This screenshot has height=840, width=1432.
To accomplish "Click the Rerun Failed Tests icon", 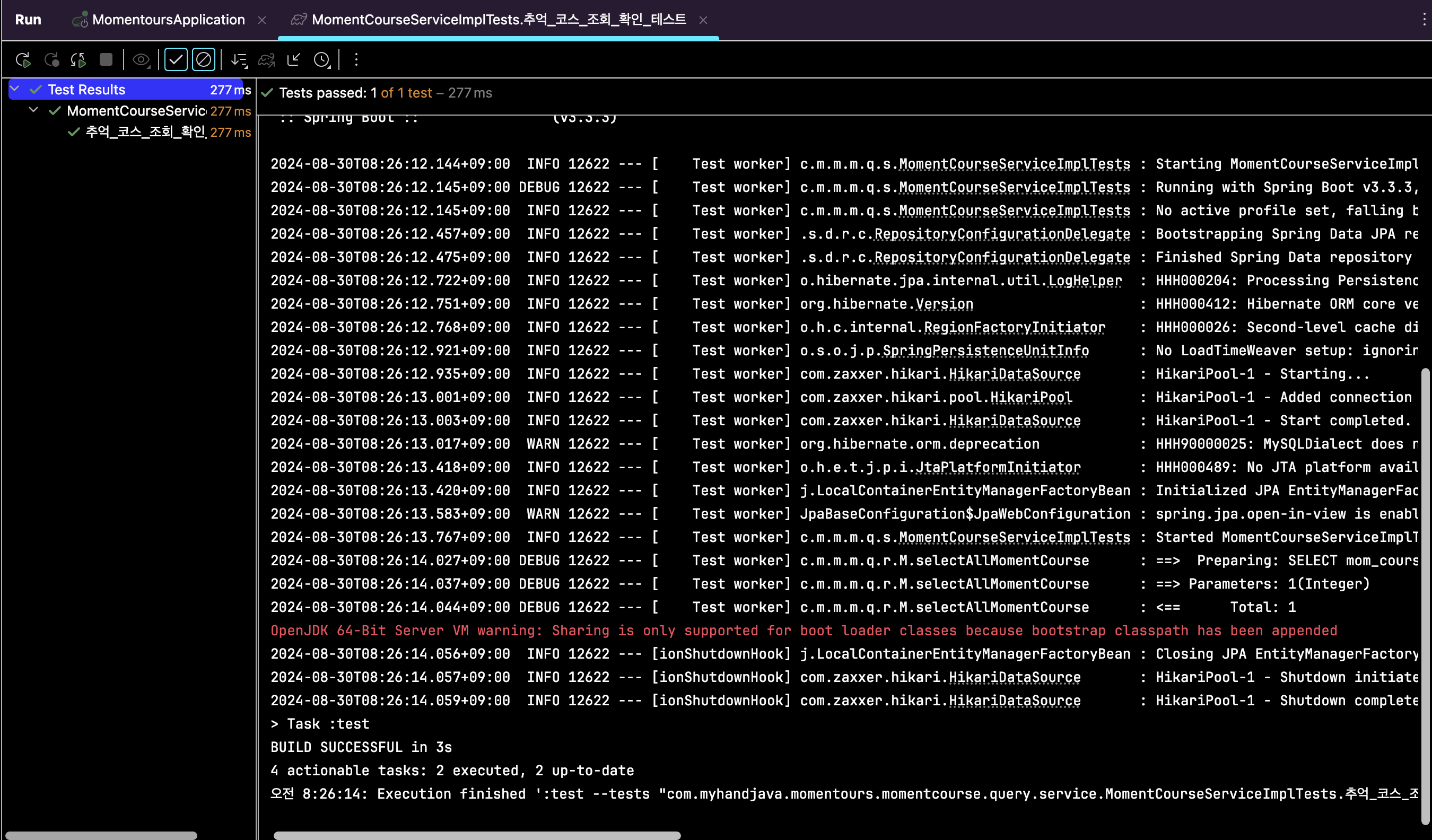I will pos(52,60).
